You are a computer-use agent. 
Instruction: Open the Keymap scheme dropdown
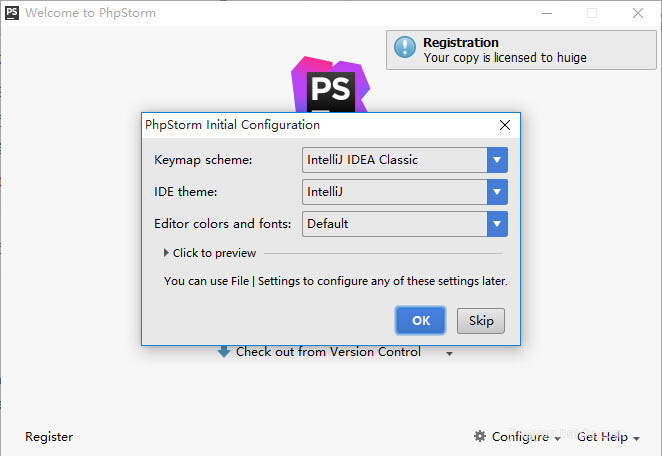497,160
